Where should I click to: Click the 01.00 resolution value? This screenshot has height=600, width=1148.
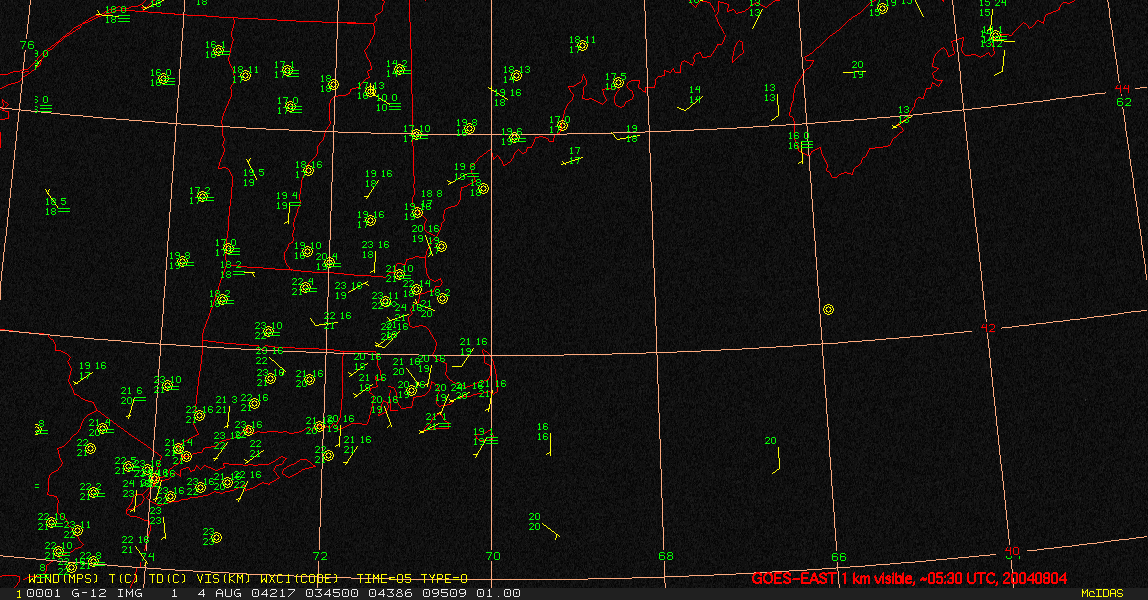click(499, 593)
